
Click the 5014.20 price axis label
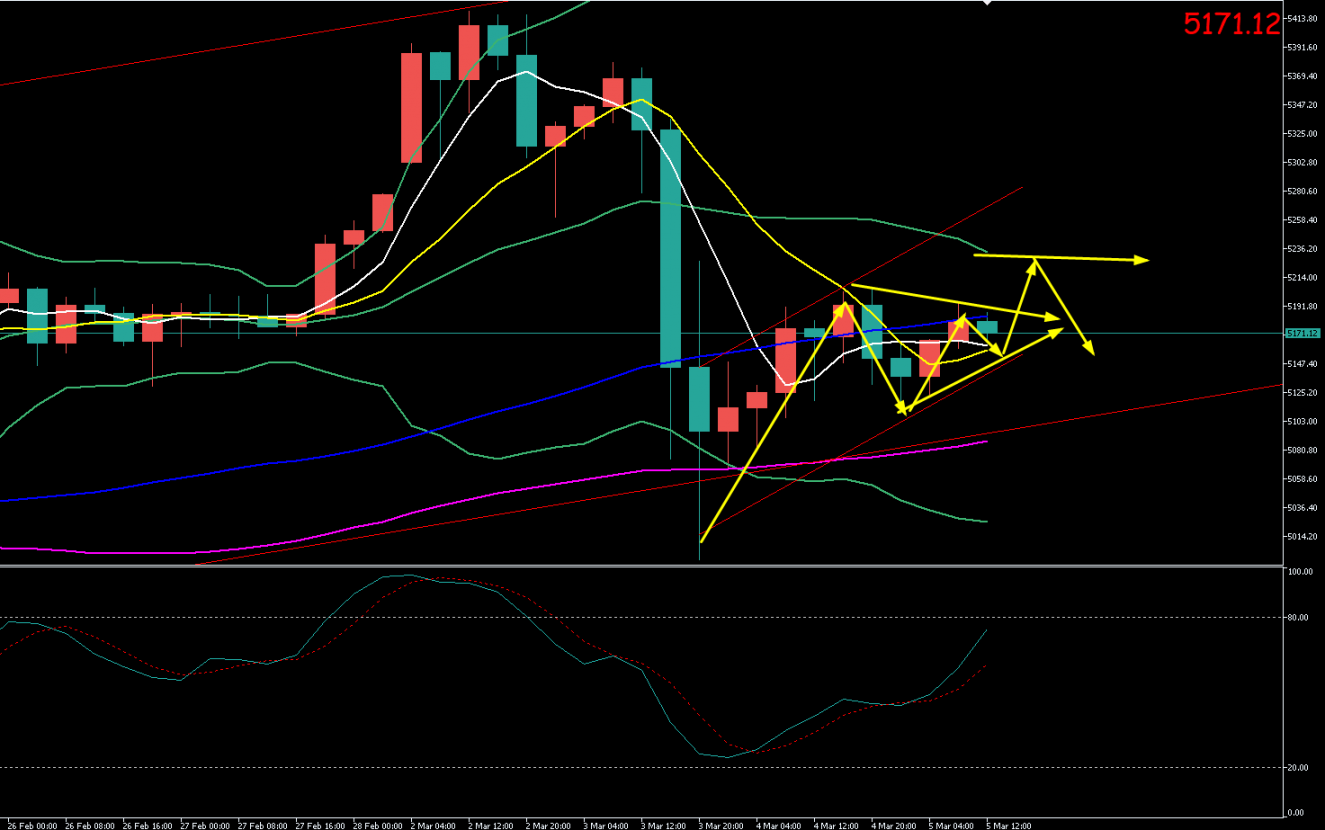pos(1302,536)
